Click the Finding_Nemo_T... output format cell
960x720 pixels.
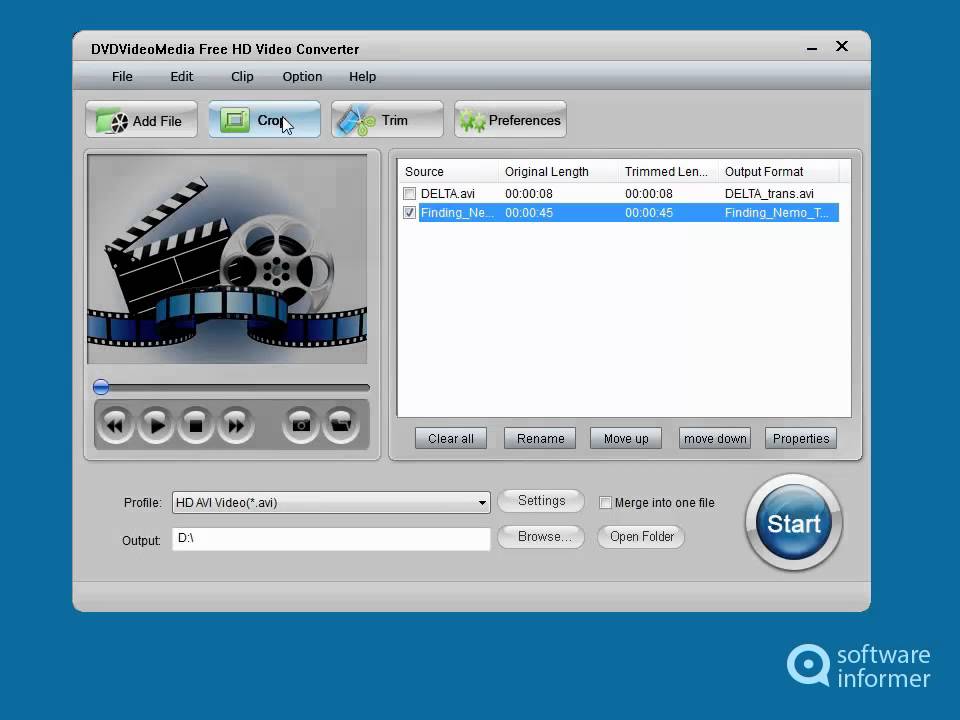[x=776, y=212]
